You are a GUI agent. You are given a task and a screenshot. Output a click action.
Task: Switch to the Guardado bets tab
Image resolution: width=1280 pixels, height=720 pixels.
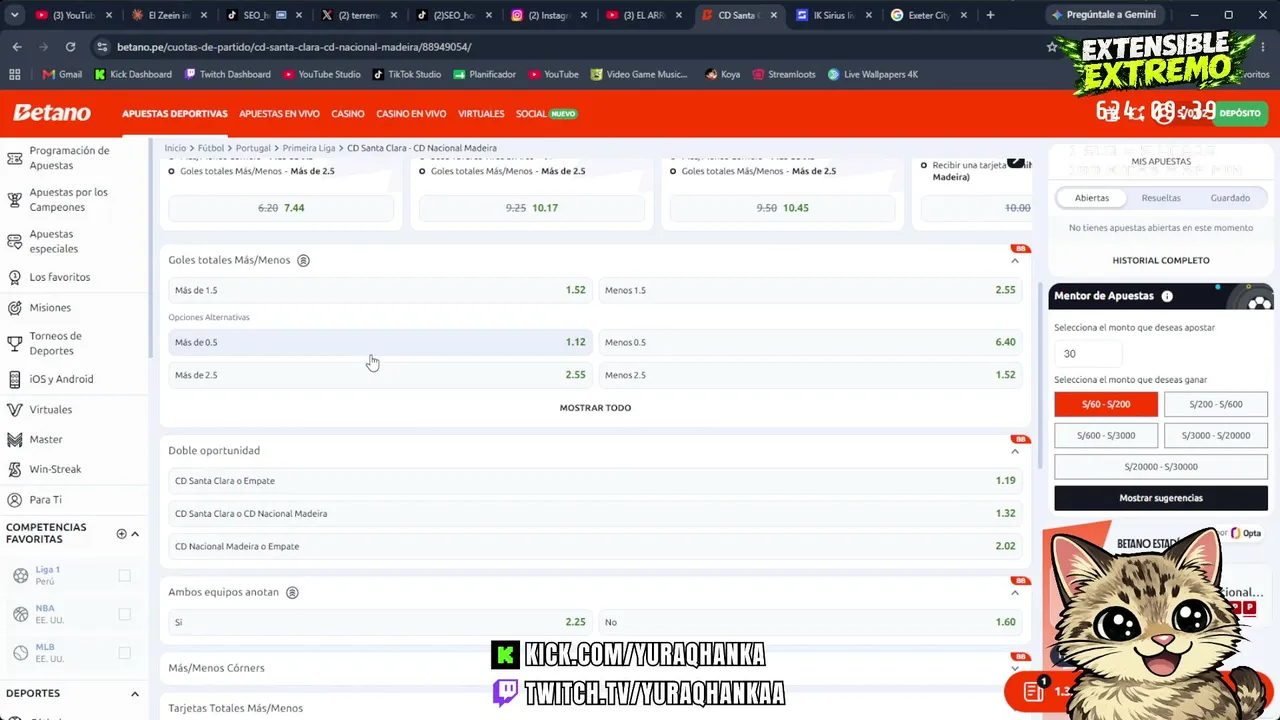click(1230, 198)
